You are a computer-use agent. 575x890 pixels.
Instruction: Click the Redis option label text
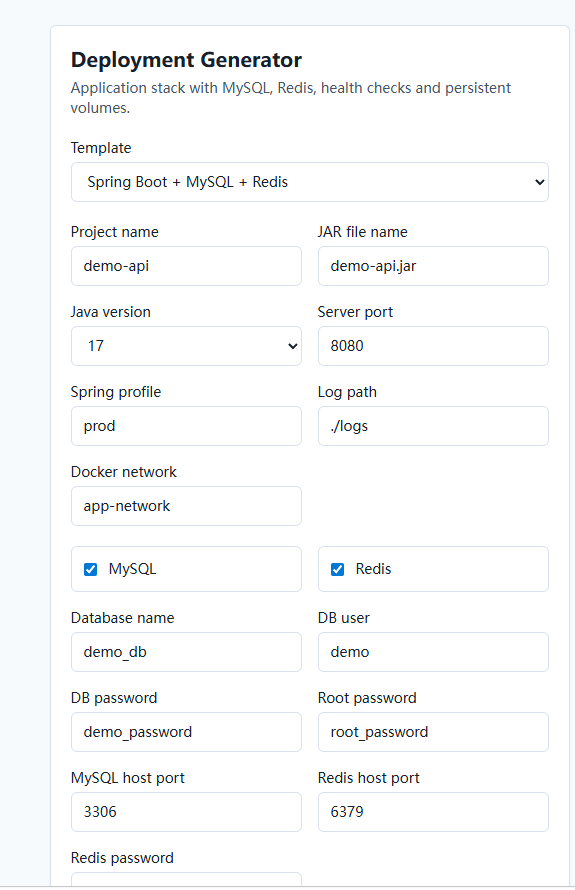(x=373, y=569)
